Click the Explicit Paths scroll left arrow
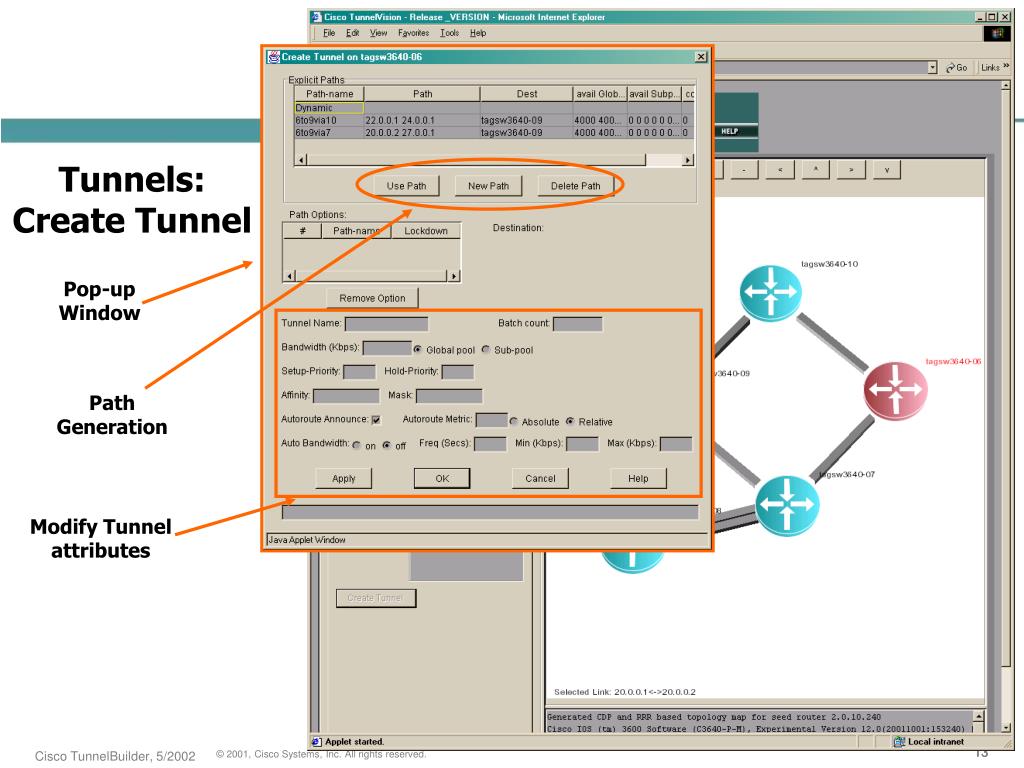This screenshot has height=768, width=1024. 301,160
